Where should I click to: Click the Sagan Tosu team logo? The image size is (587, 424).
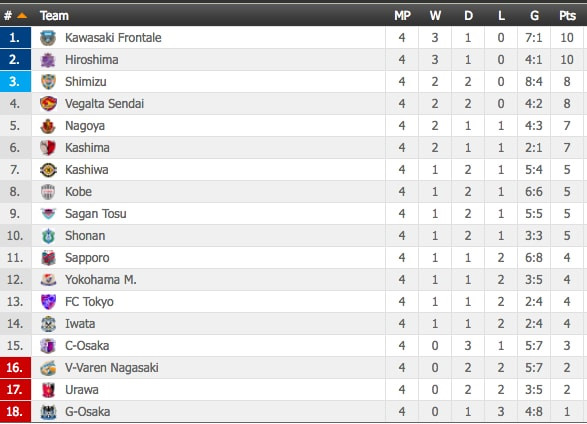(x=48, y=214)
